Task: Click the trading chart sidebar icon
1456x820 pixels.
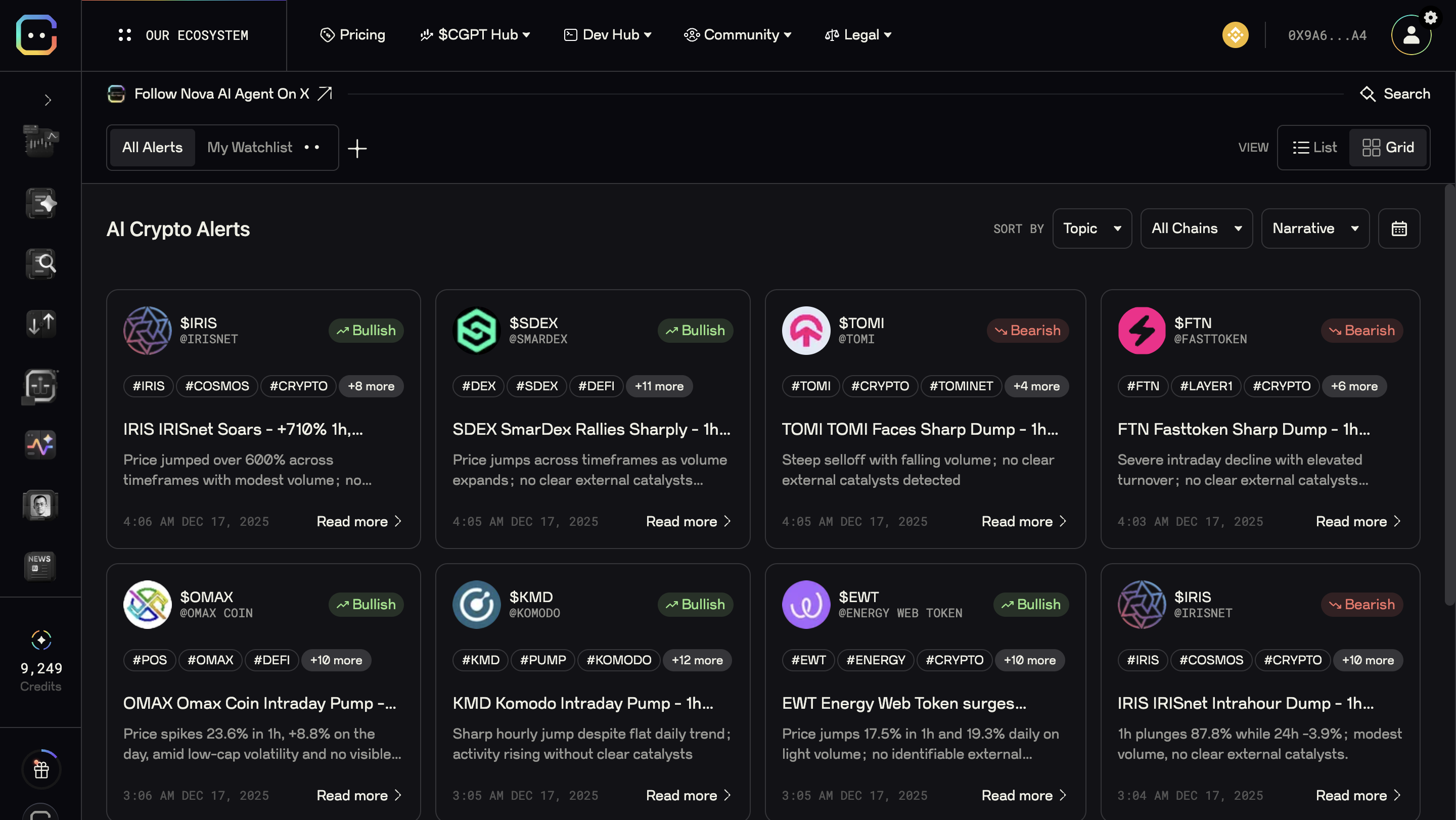Action: pos(40,140)
